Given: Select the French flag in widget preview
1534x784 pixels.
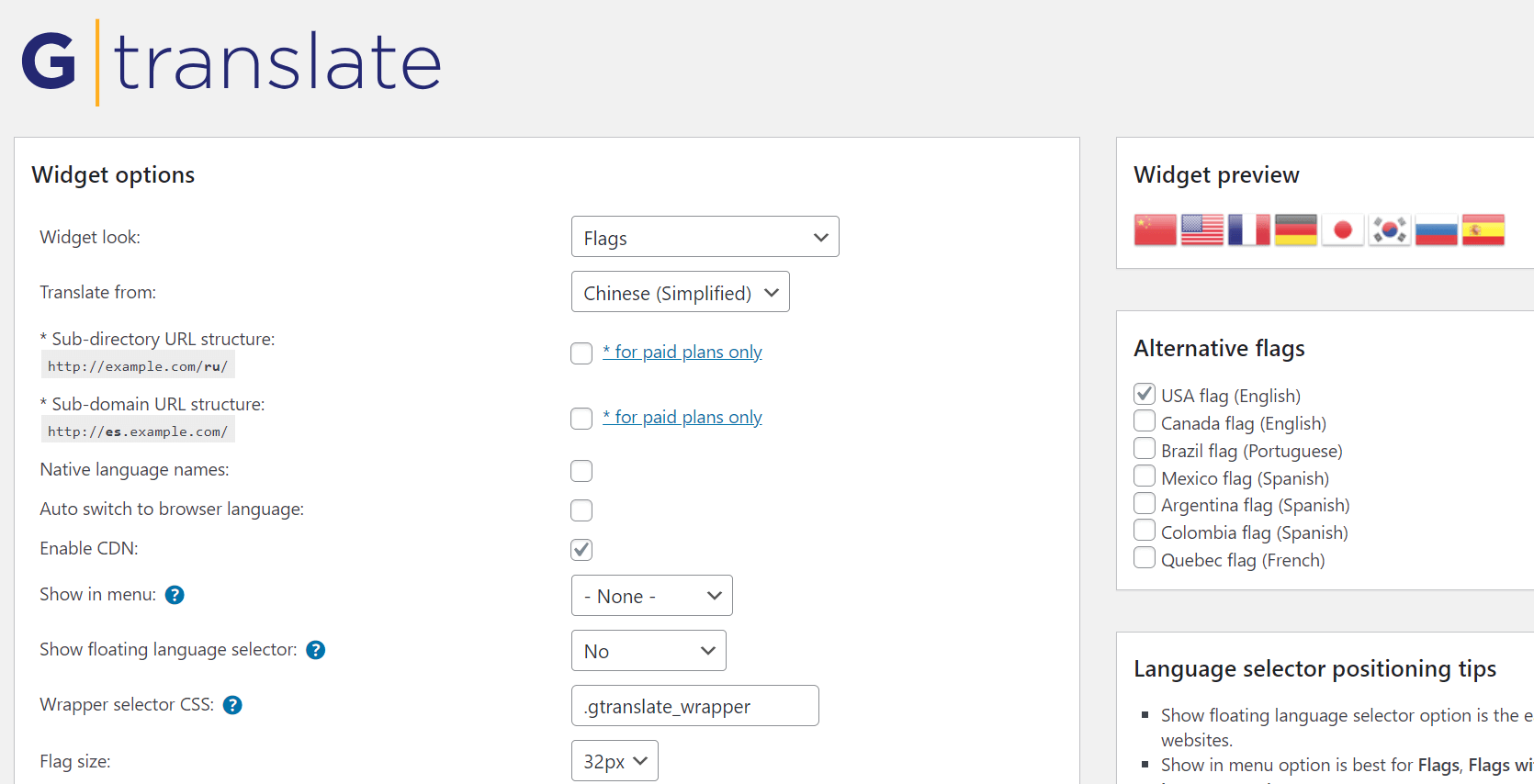Looking at the screenshot, I should 1248,230.
